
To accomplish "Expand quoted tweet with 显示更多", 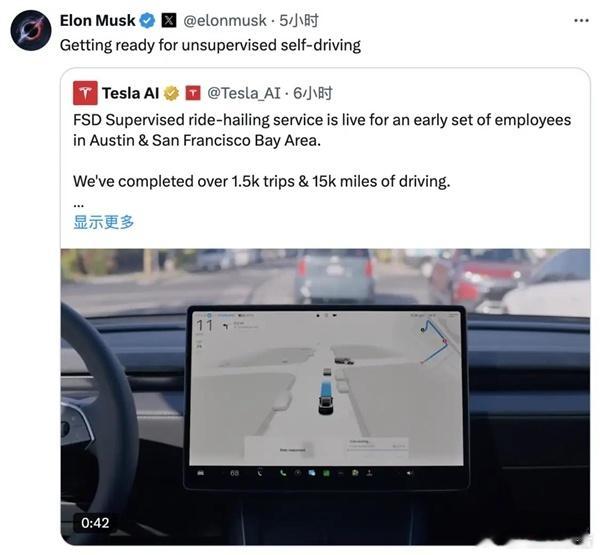I will 104,222.
